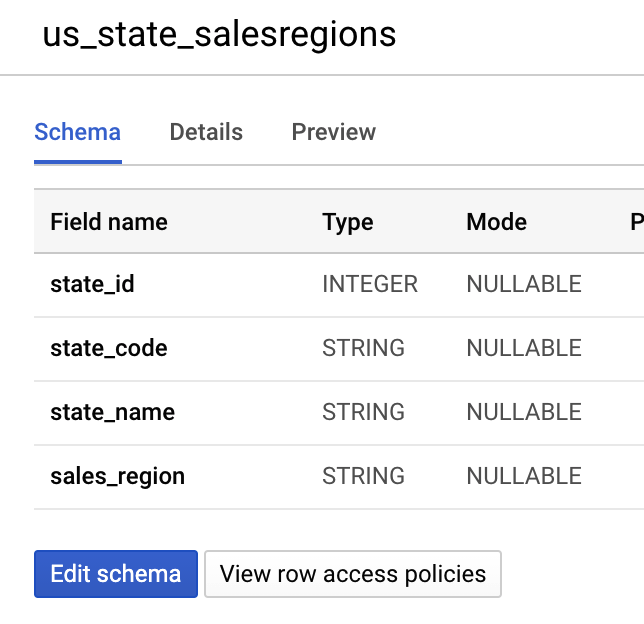Open View row access policies
The height and width of the screenshot is (624, 644).
click(352, 574)
